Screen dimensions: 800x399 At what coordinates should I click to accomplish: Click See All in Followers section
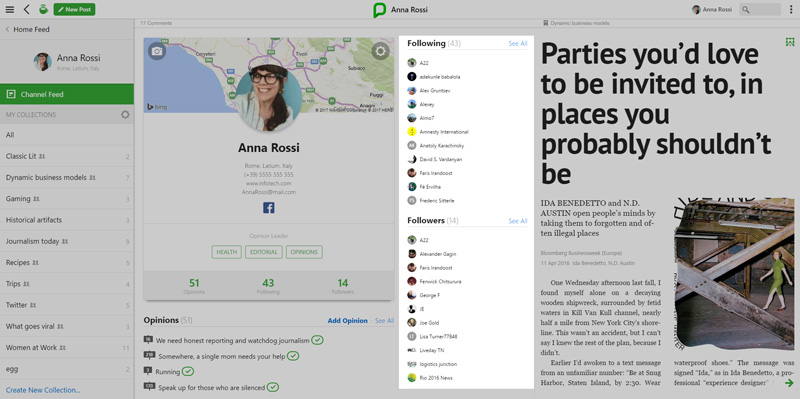point(518,221)
